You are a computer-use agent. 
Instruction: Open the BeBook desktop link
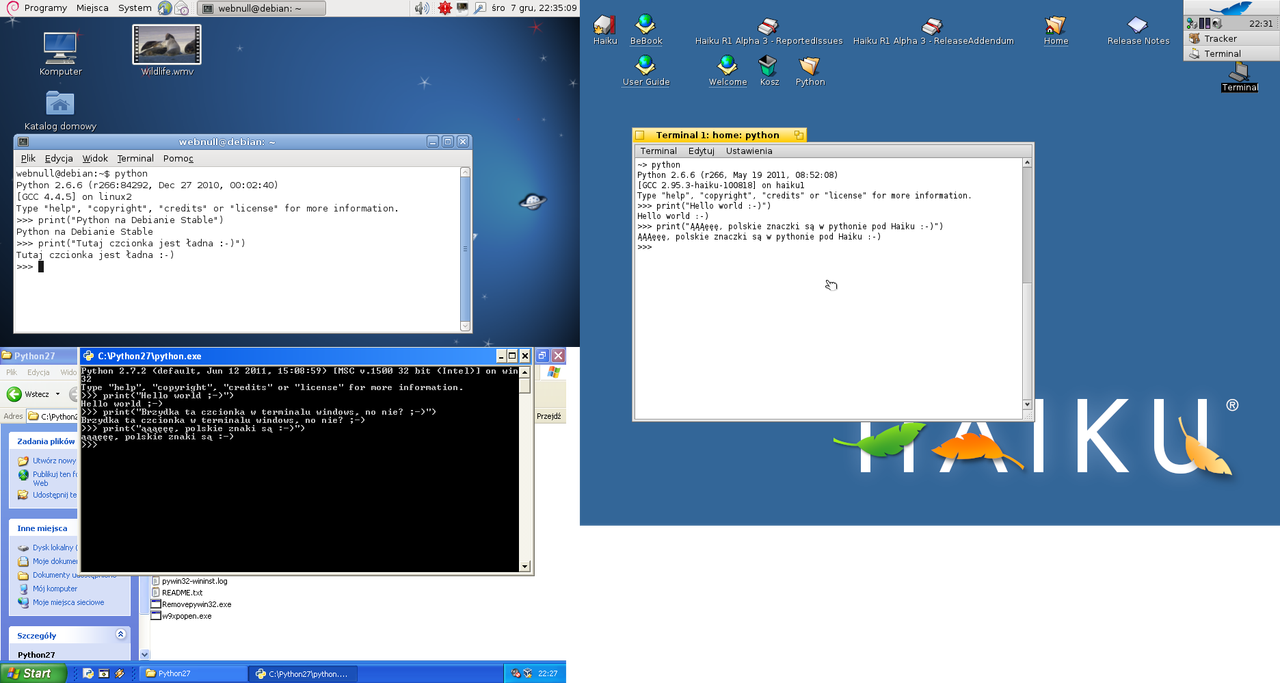(646, 30)
